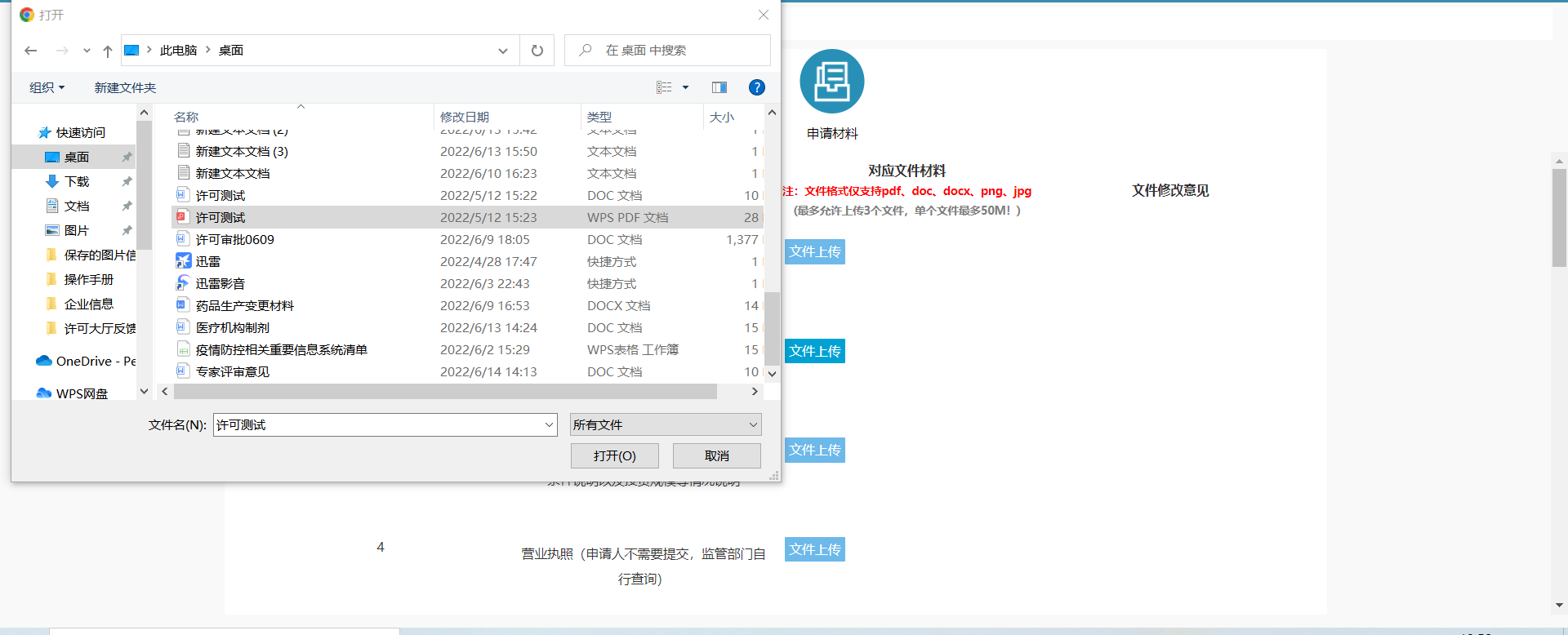This screenshot has height=635, width=1568.
Task: Open the 组织 dropdown menu
Action: coord(47,87)
